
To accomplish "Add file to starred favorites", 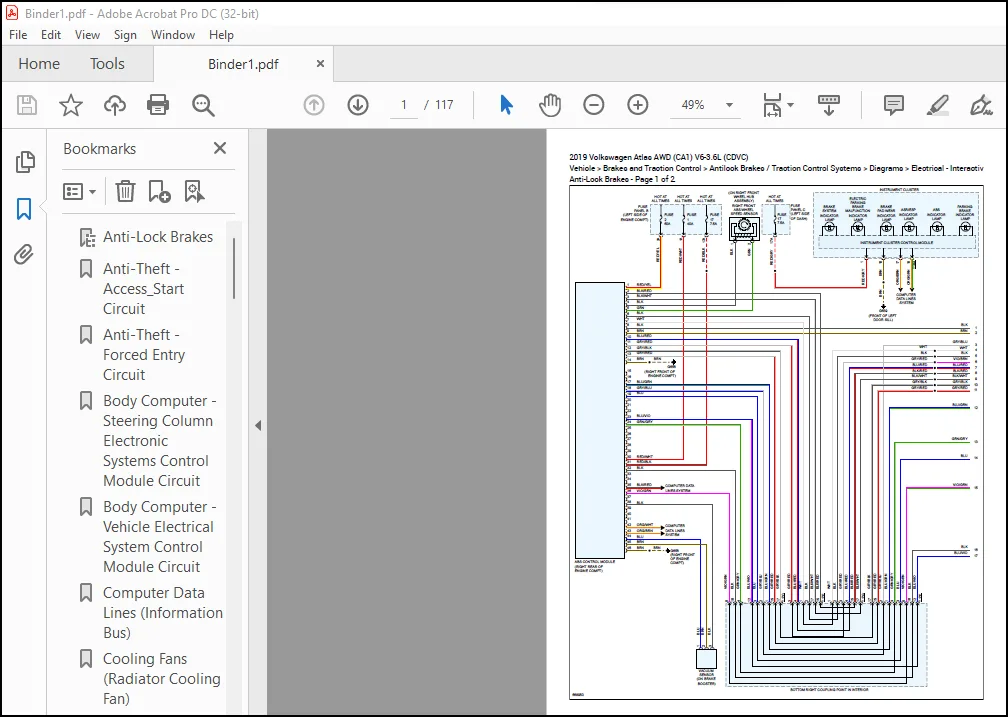I will (71, 105).
